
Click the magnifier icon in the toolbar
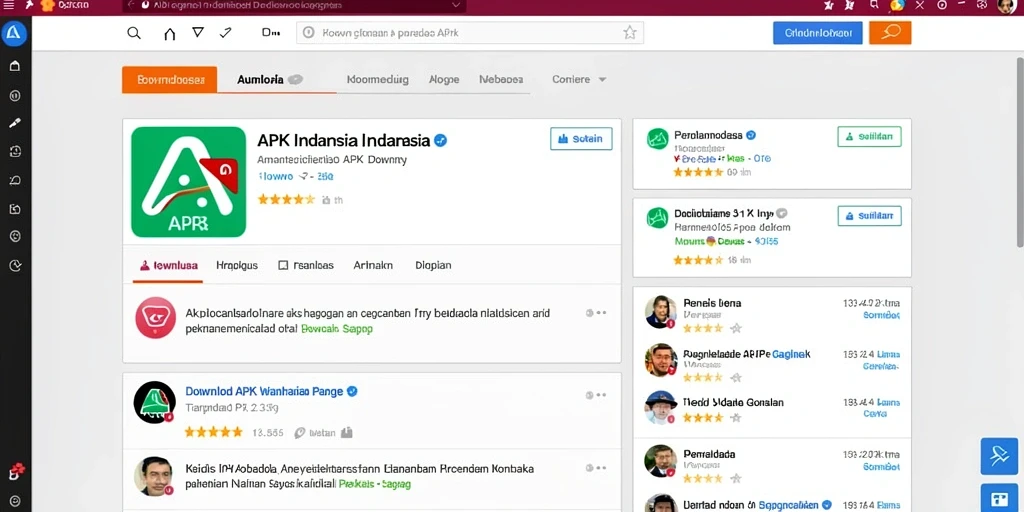coord(134,33)
